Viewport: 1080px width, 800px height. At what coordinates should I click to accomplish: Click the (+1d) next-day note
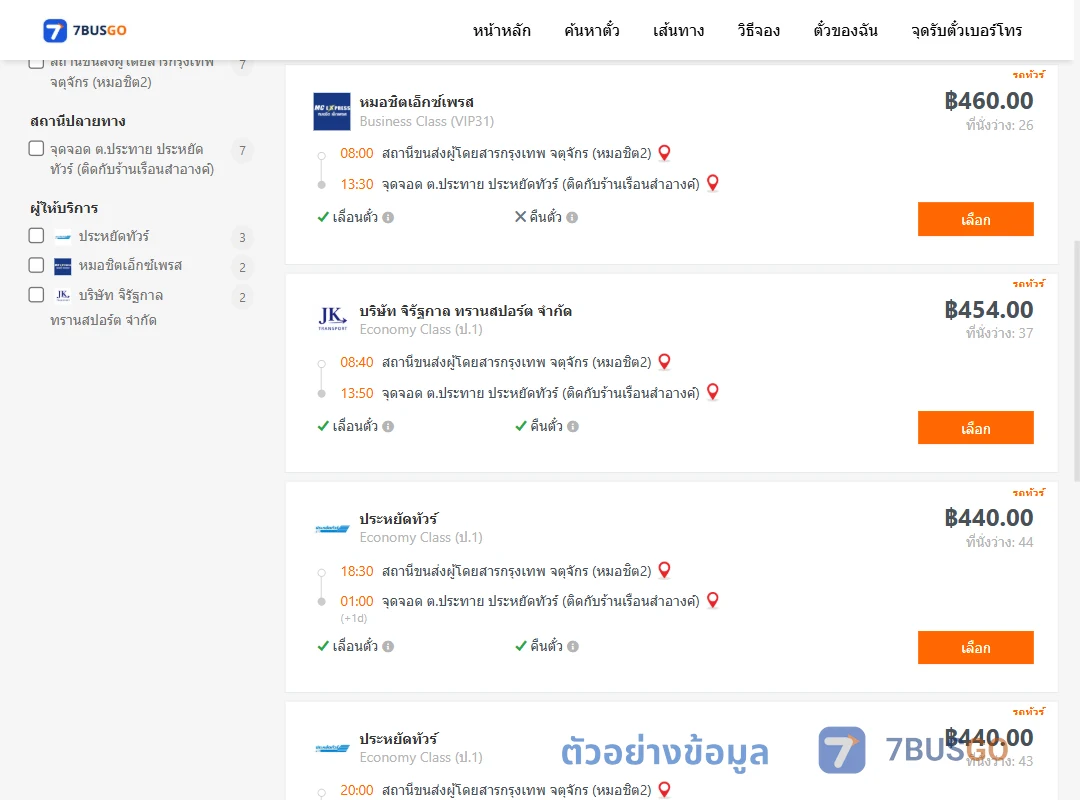click(353, 618)
